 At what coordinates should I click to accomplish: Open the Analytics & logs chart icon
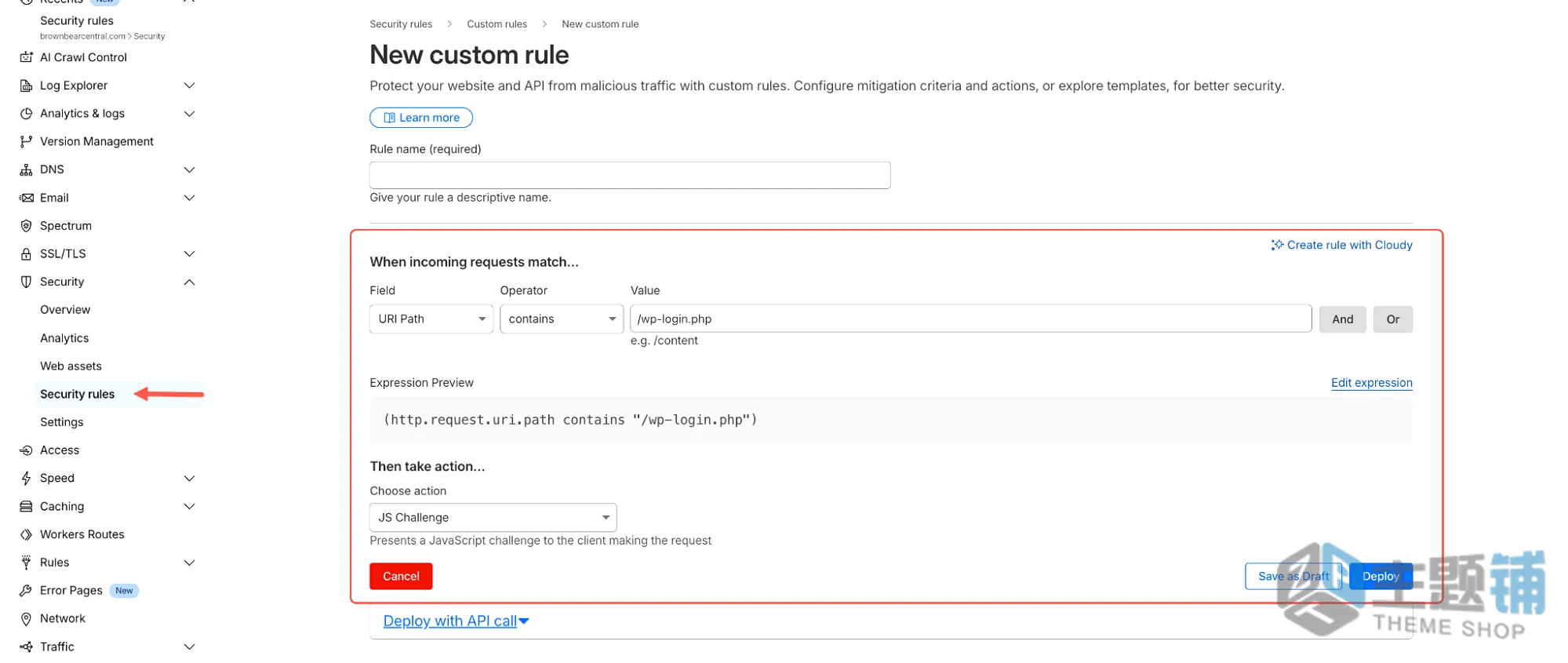pyautogui.click(x=26, y=114)
